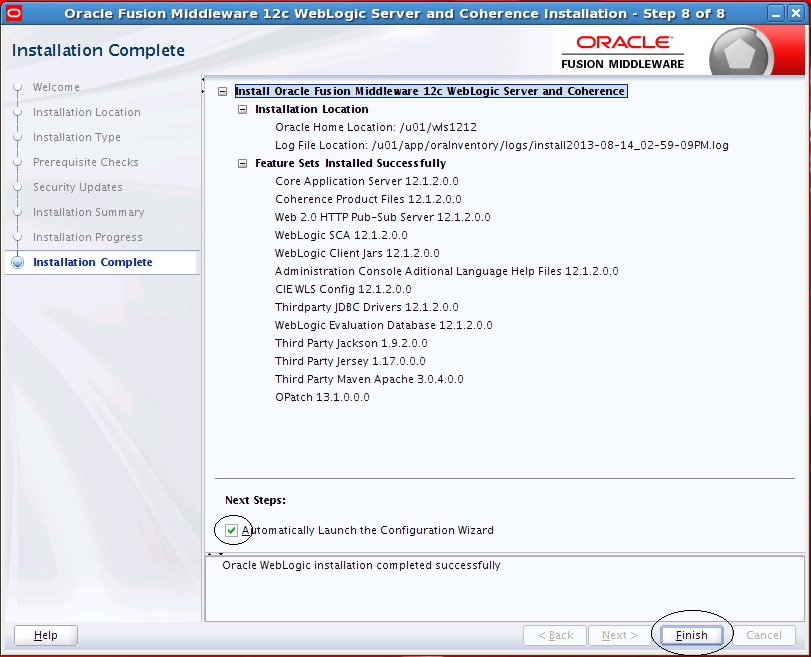811x657 pixels.
Task: Collapse the Install Oracle Fusion Middleware root node
Action: (x=222, y=92)
